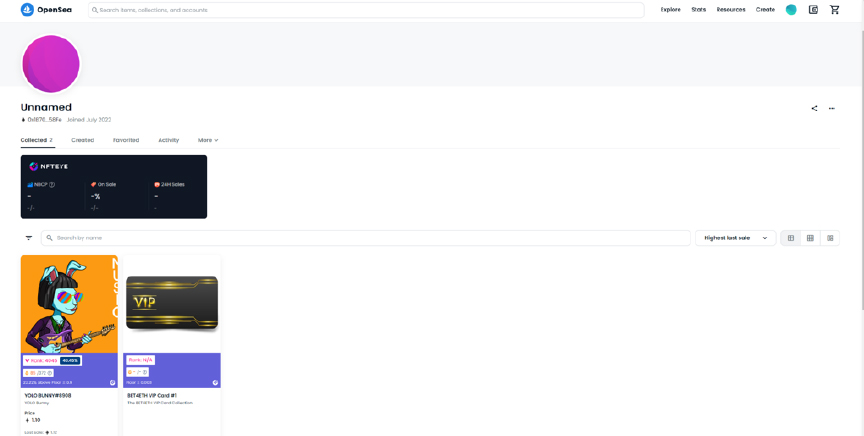Switch to the Favorited tab

coord(126,140)
